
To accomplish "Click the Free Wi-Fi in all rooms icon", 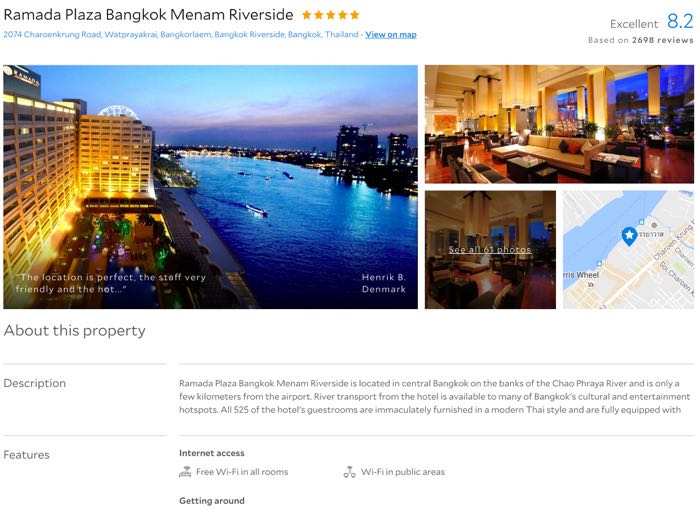I will pyautogui.click(x=185, y=472).
